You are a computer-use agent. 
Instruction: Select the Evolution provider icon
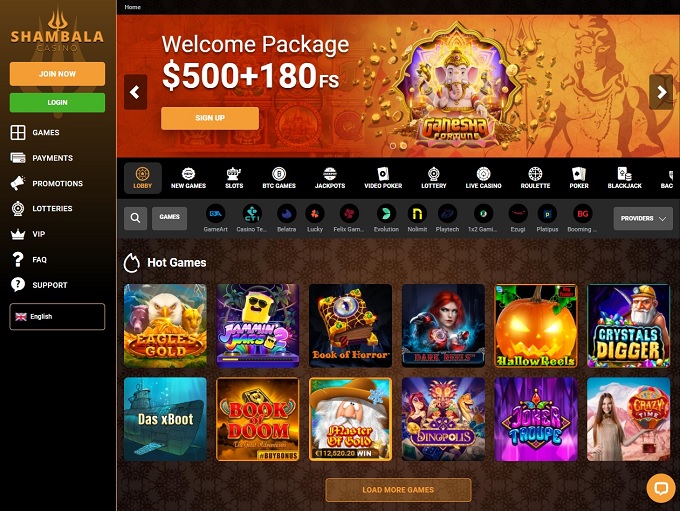386,214
